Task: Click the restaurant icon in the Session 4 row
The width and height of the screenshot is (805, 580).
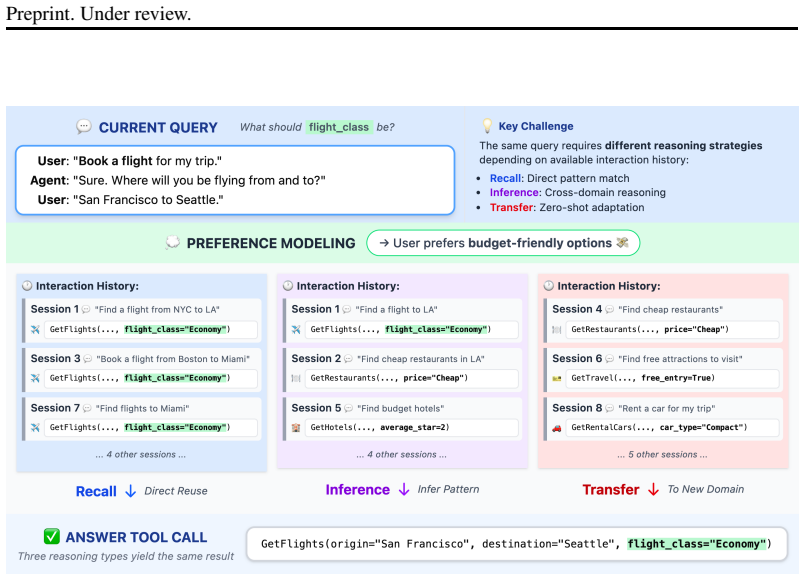Action: click(x=557, y=330)
